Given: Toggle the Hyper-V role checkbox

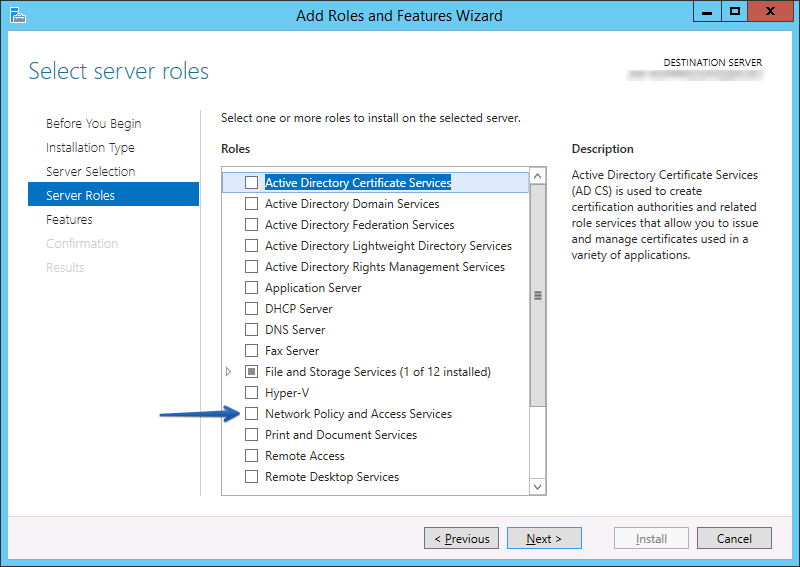Looking at the screenshot, I should pos(252,393).
